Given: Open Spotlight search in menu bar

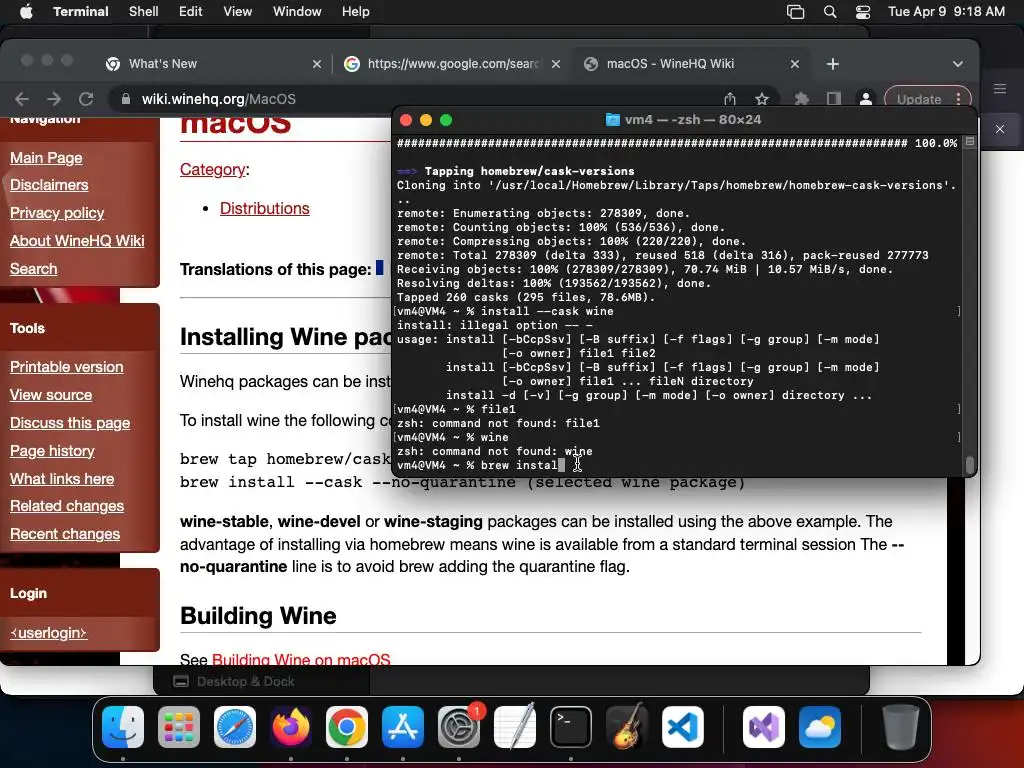Looking at the screenshot, I should (829, 12).
